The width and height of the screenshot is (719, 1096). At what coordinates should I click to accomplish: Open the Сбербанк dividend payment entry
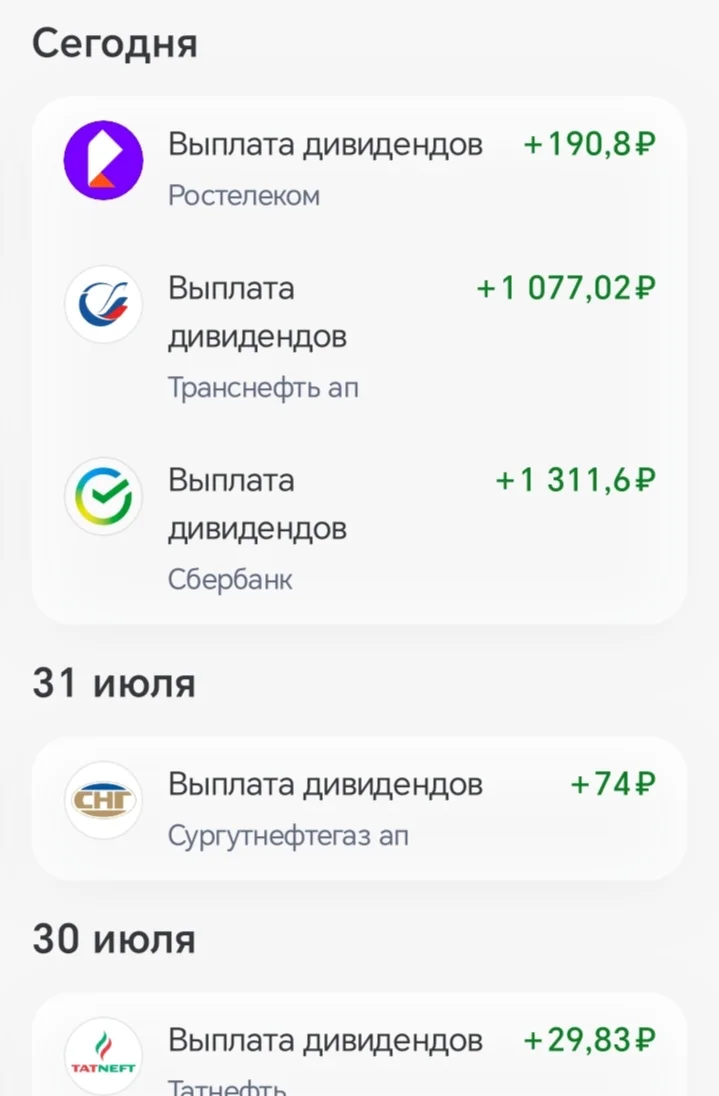click(x=359, y=528)
